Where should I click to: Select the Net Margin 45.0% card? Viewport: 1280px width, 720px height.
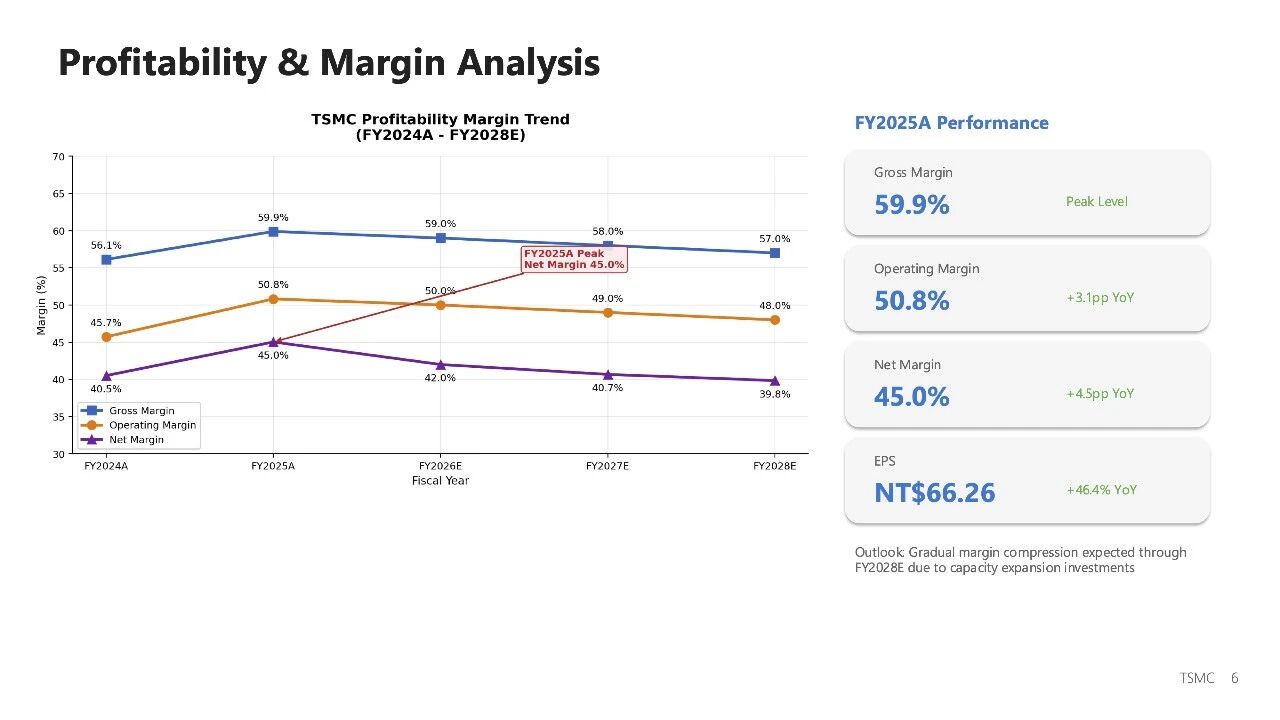coord(1026,384)
